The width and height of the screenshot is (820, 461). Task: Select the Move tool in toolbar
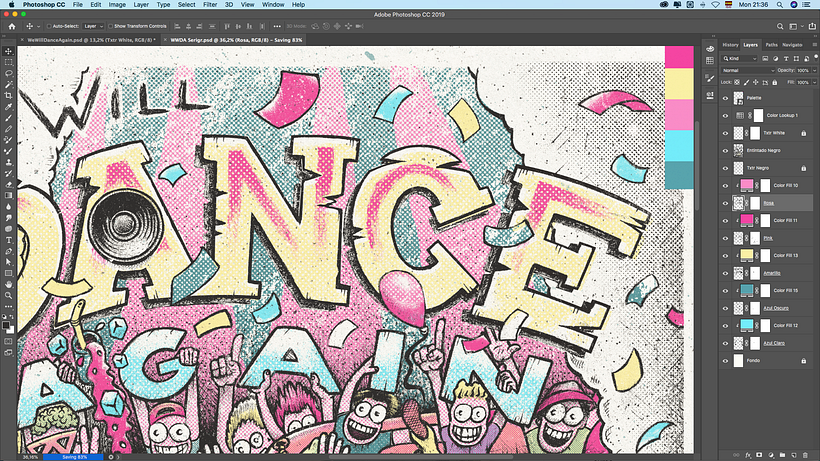[9, 51]
